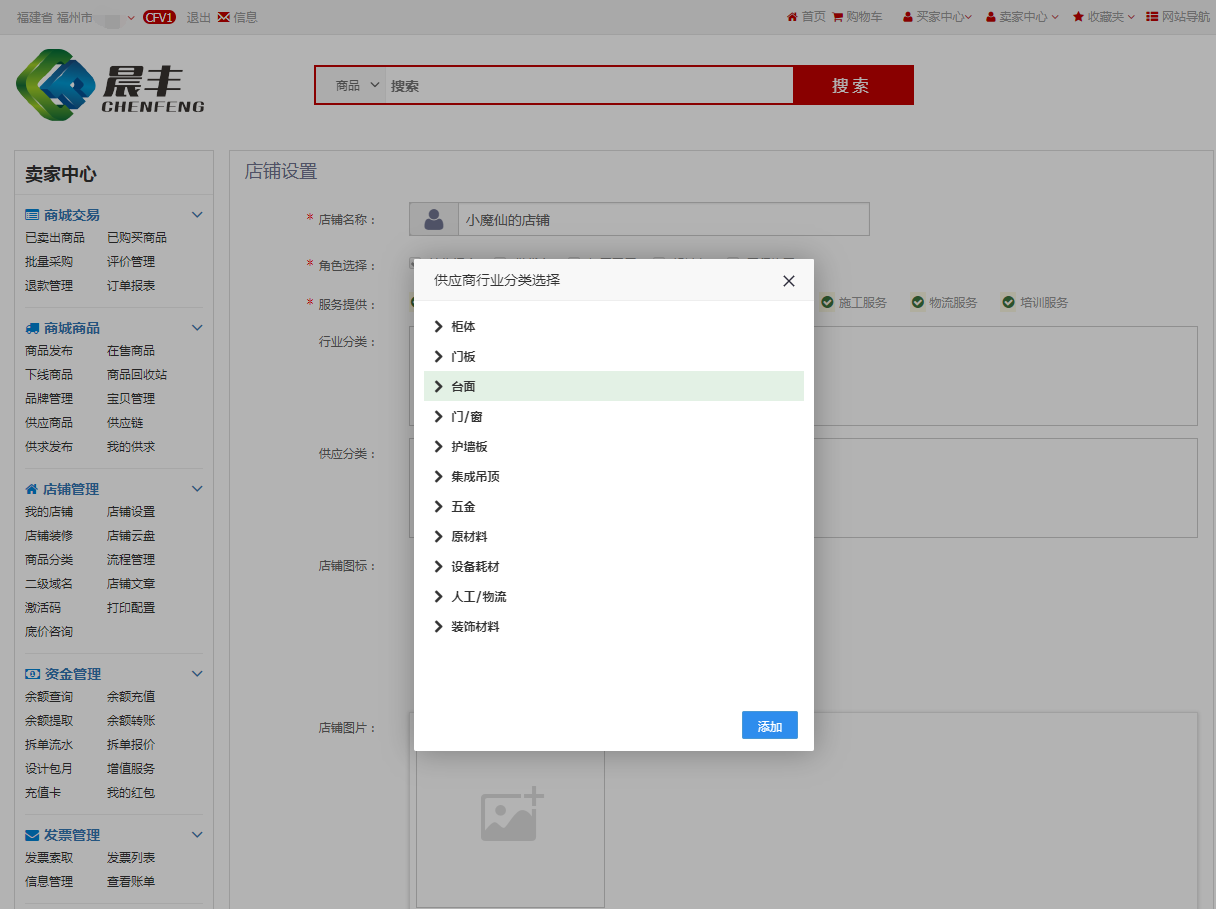Open the 买家中心 top menu
The image size is (1216, 909).
point(939,17)
